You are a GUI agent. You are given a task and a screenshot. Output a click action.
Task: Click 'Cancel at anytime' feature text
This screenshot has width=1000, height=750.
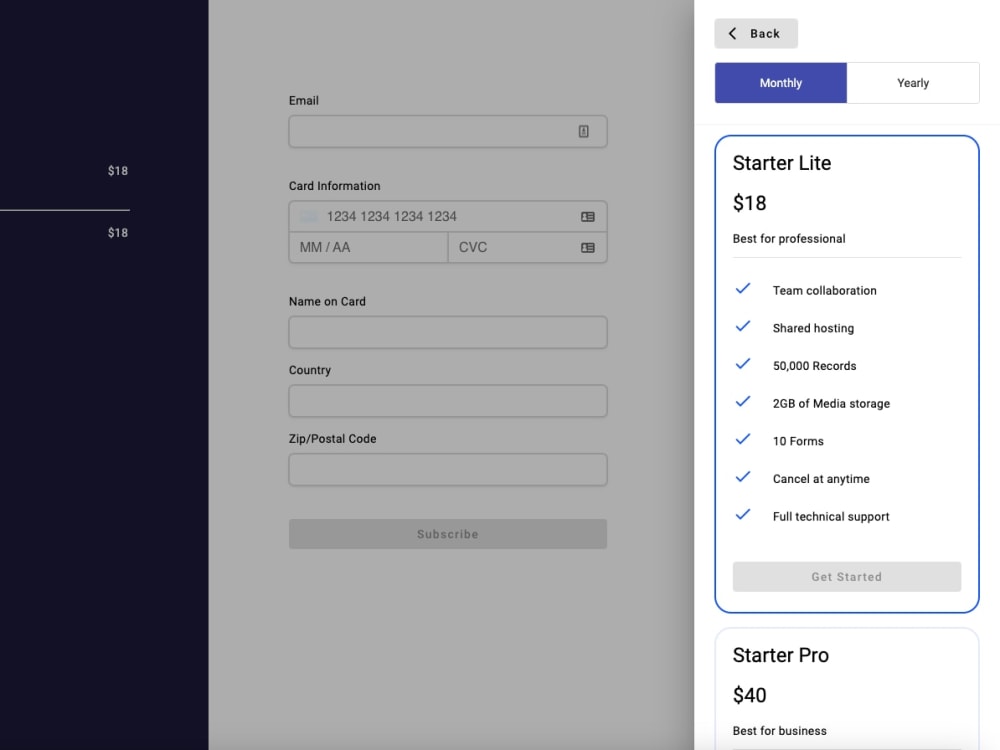tap(821, 479)
